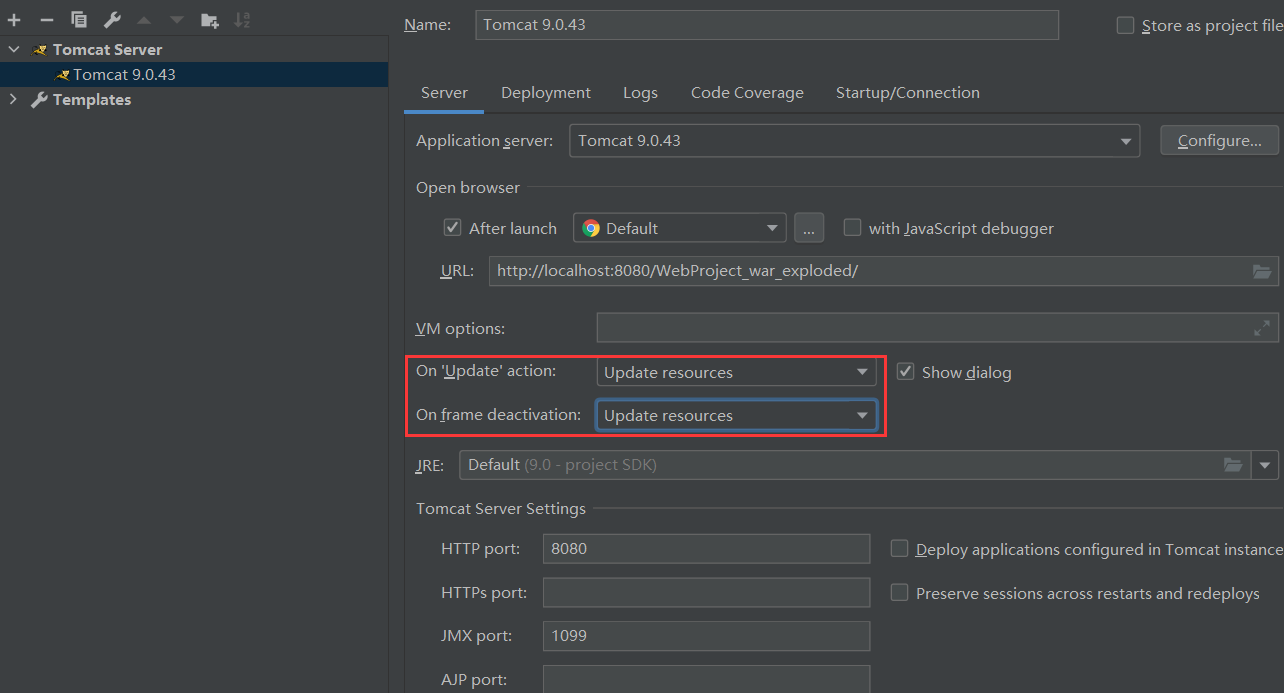Select Tomcat 9.0.43 configuration item
The width and height of the screenshot is (1284, 693).
(194, 74)
